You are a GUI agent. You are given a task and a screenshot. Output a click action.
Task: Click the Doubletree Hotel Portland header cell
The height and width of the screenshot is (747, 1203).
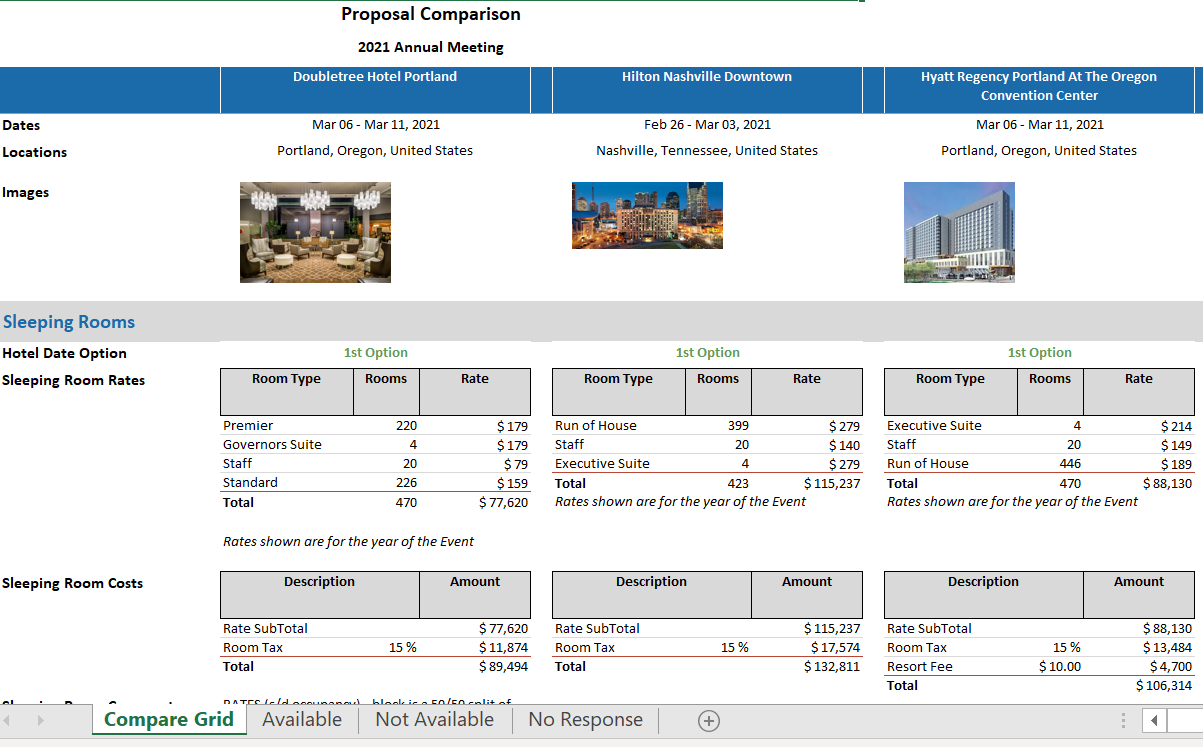coord(375,77)
